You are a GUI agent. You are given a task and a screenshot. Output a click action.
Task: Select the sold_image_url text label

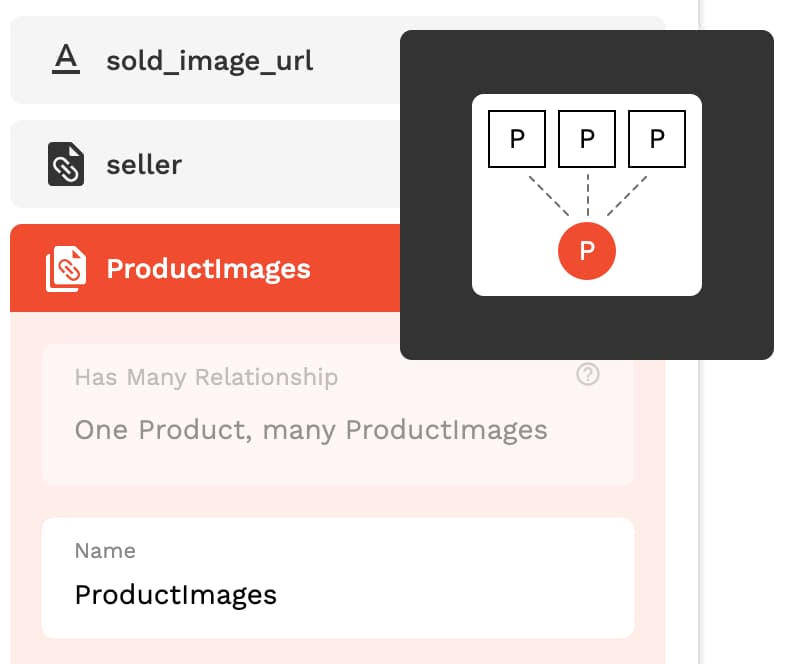(x=209, y=62)
